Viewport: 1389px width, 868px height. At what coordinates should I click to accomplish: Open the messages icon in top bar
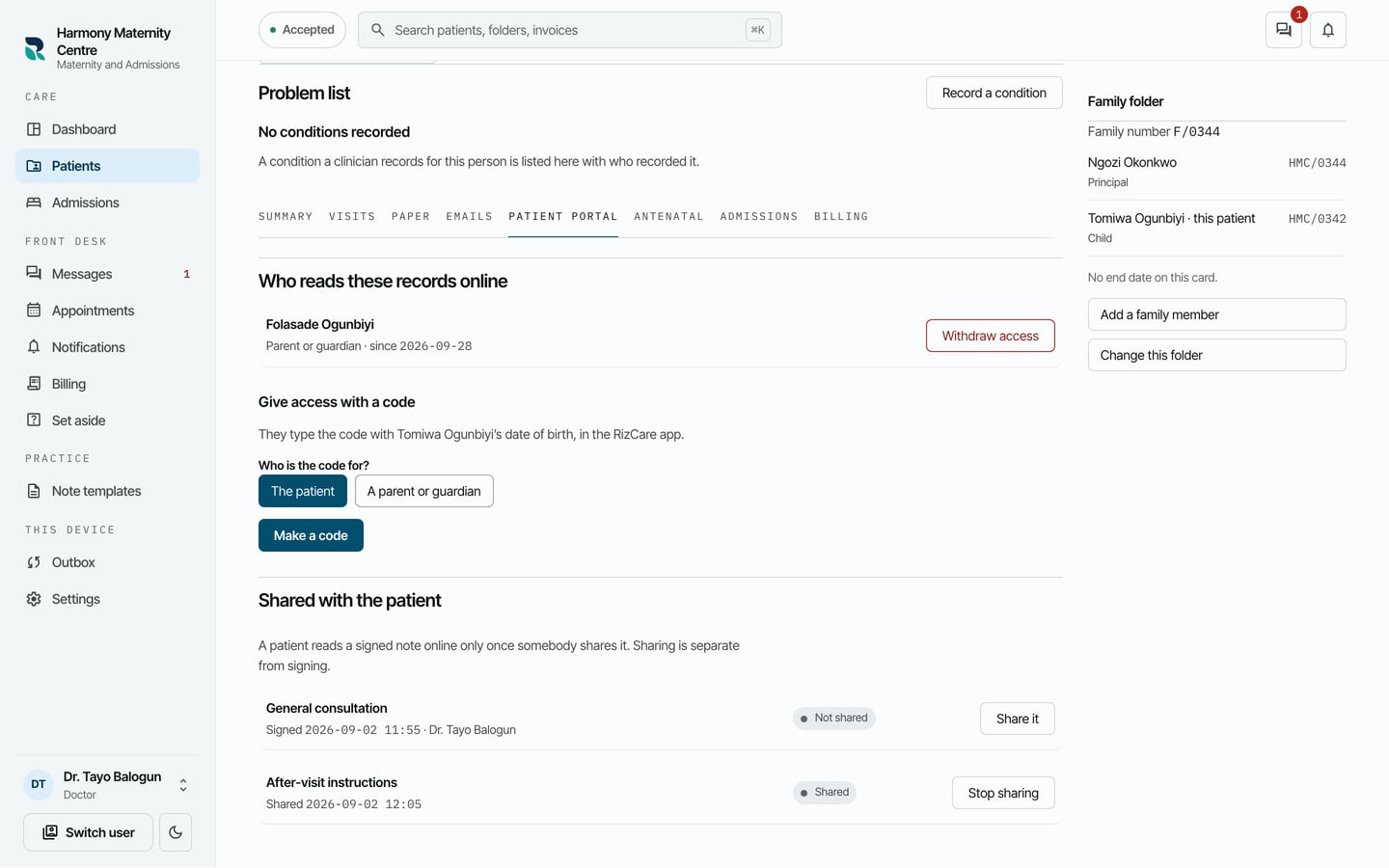click(1283, 30)
